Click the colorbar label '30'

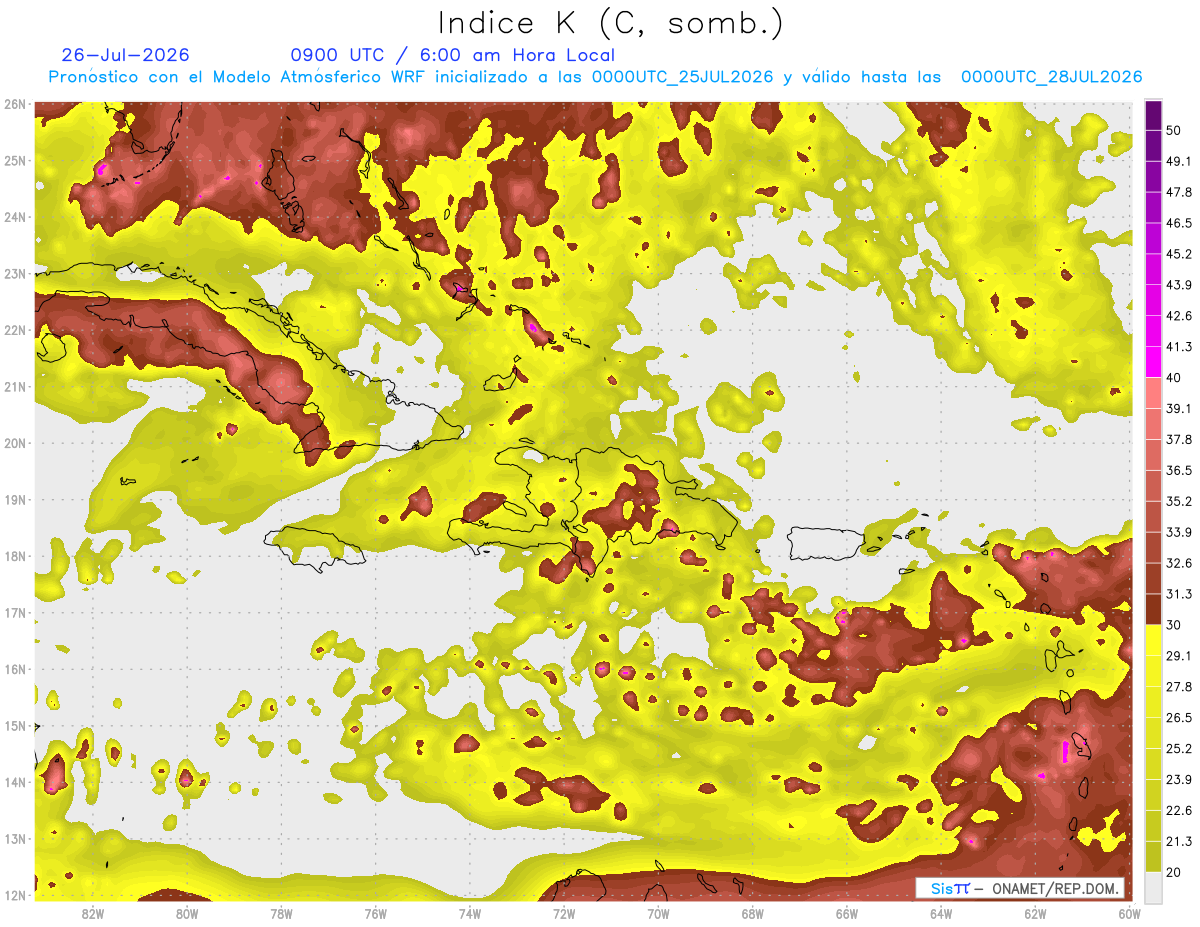click(1175, 624)
